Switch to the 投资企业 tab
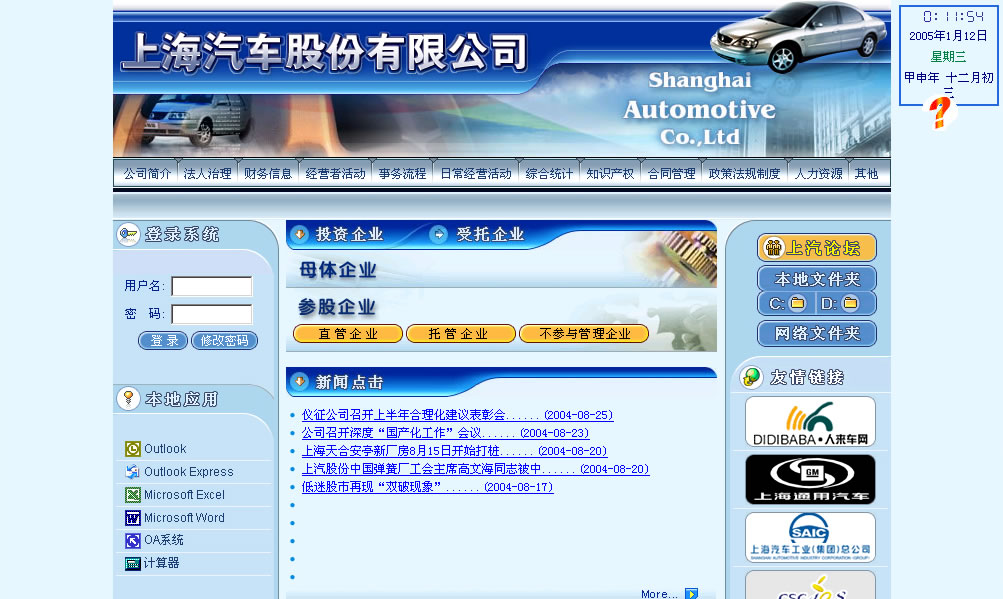Screen dimensions: 1003x599 coord(349,234)
